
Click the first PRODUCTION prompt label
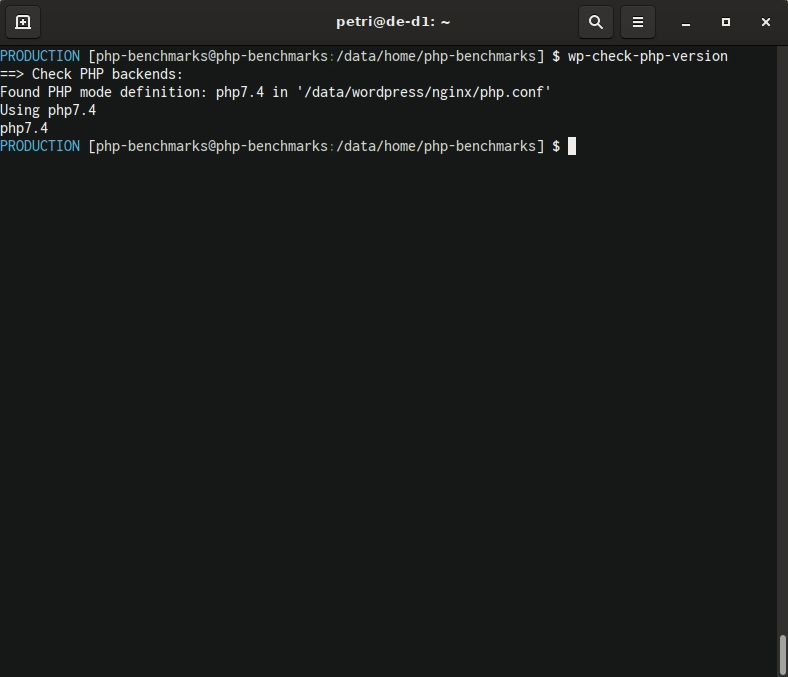(x=40, y=56)
